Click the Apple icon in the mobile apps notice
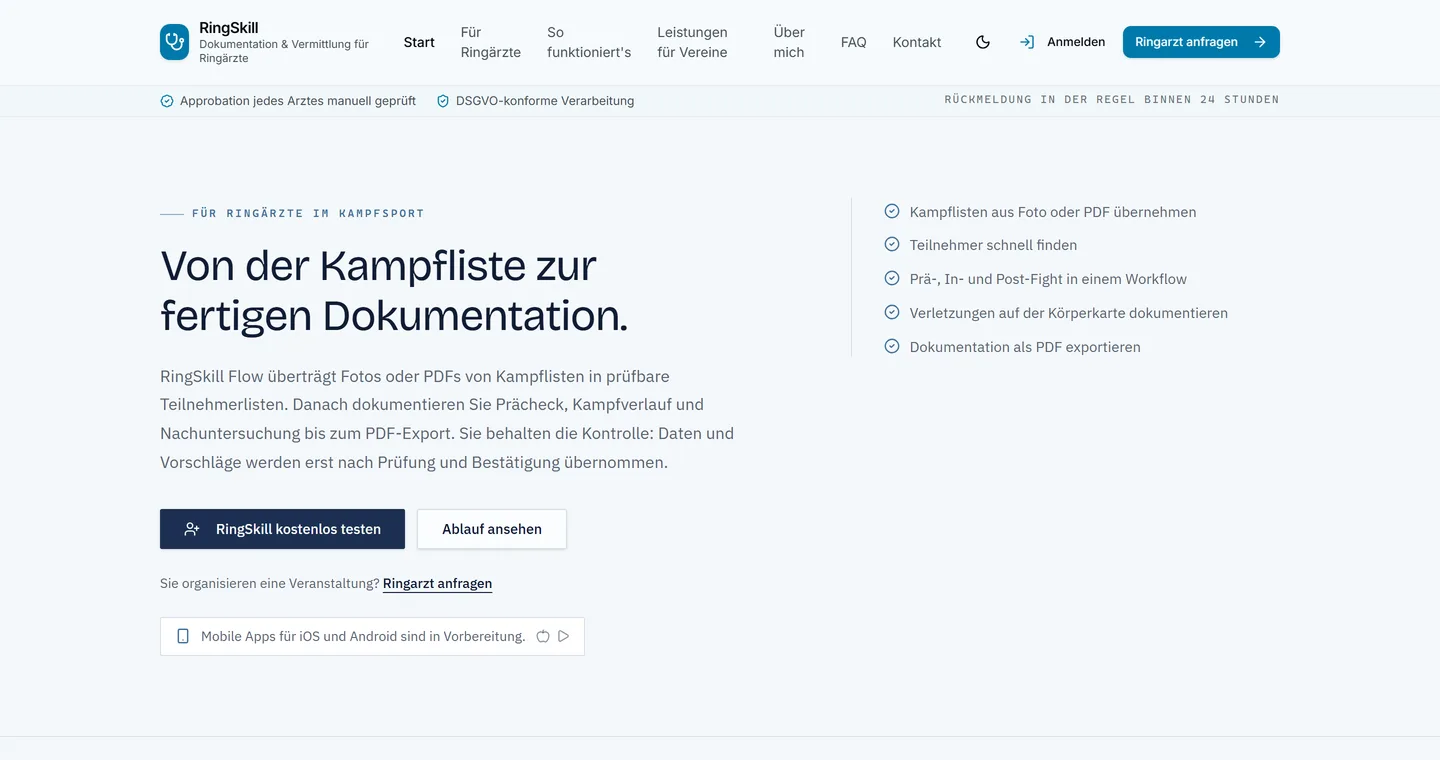 543,636
